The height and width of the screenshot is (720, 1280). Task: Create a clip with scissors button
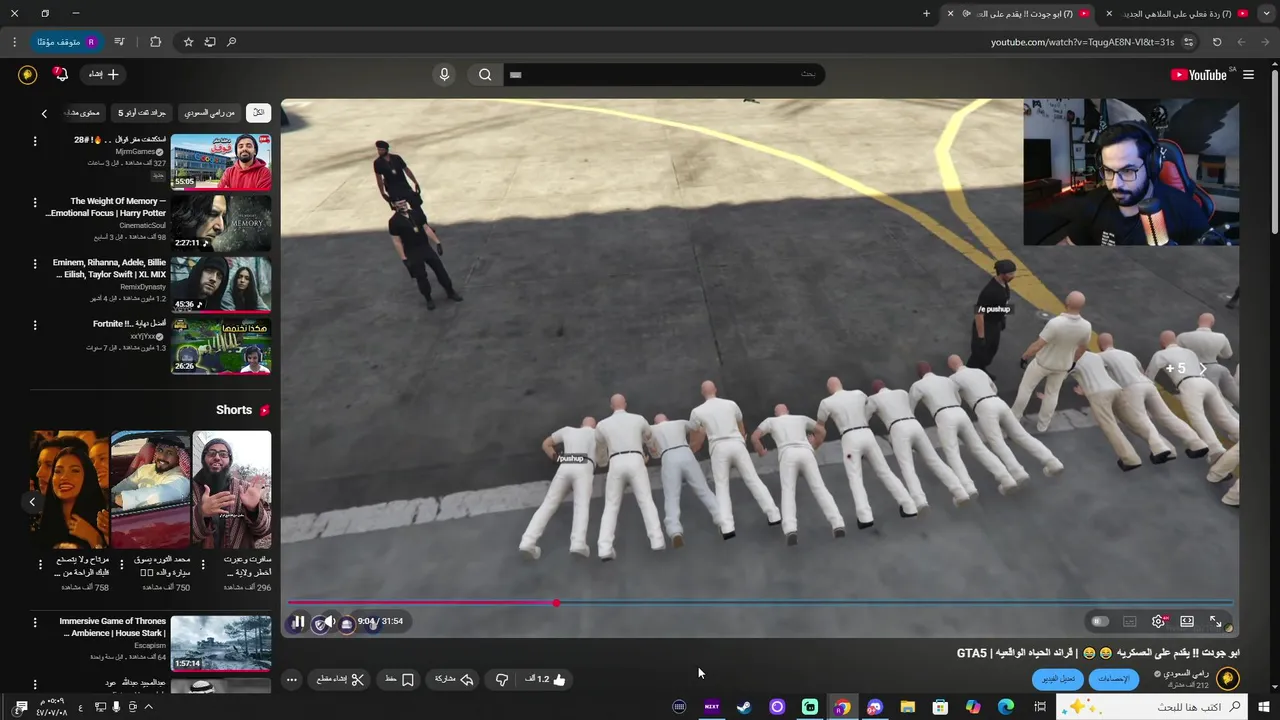(x=340, y=680)
